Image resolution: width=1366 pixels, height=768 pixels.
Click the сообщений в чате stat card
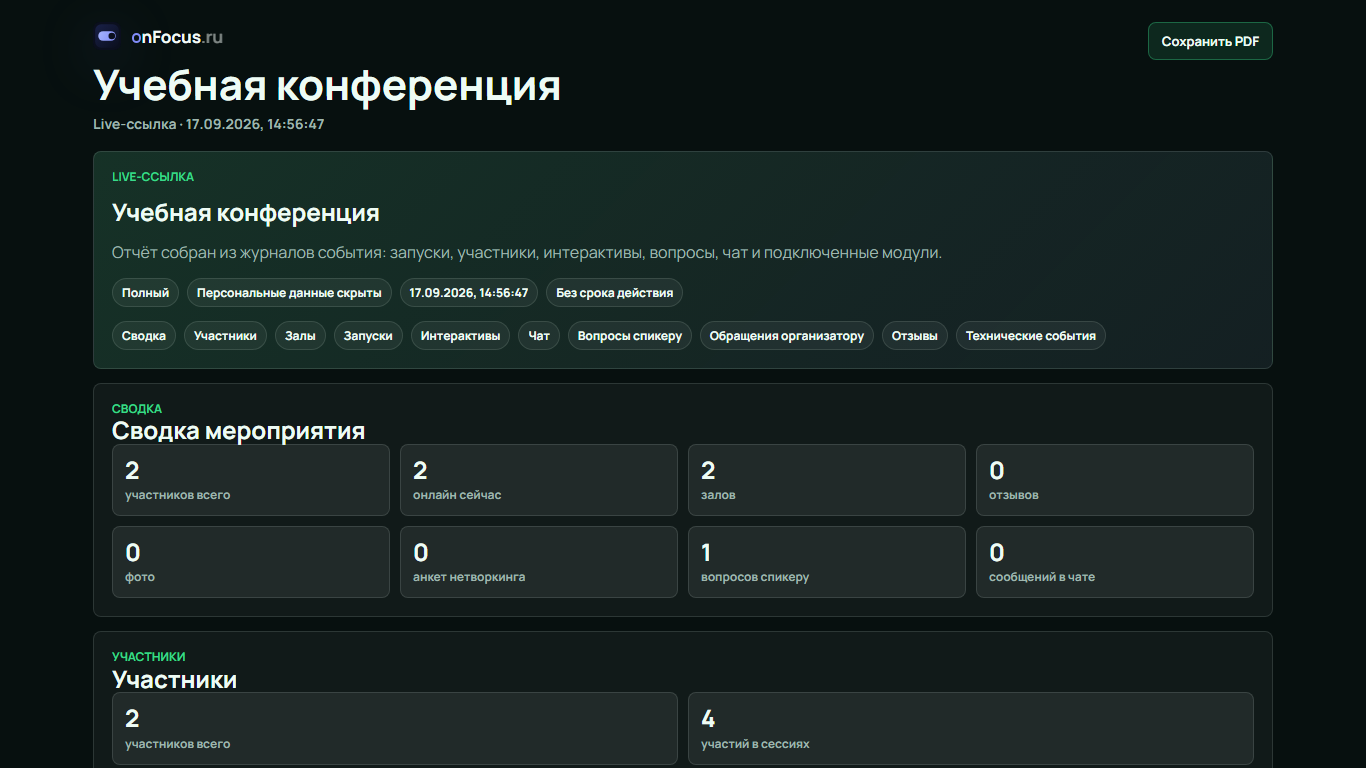pyautogui.click(x=1115, y=562)
